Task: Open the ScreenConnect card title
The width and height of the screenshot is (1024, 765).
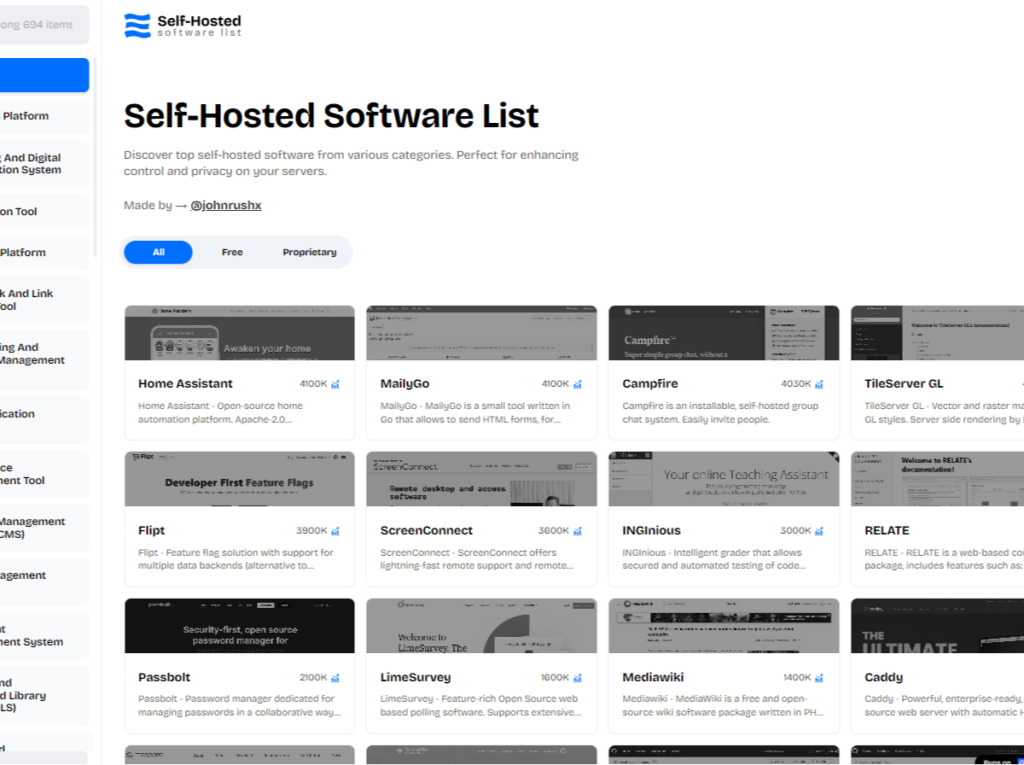Action: click(x=426, y=530)
